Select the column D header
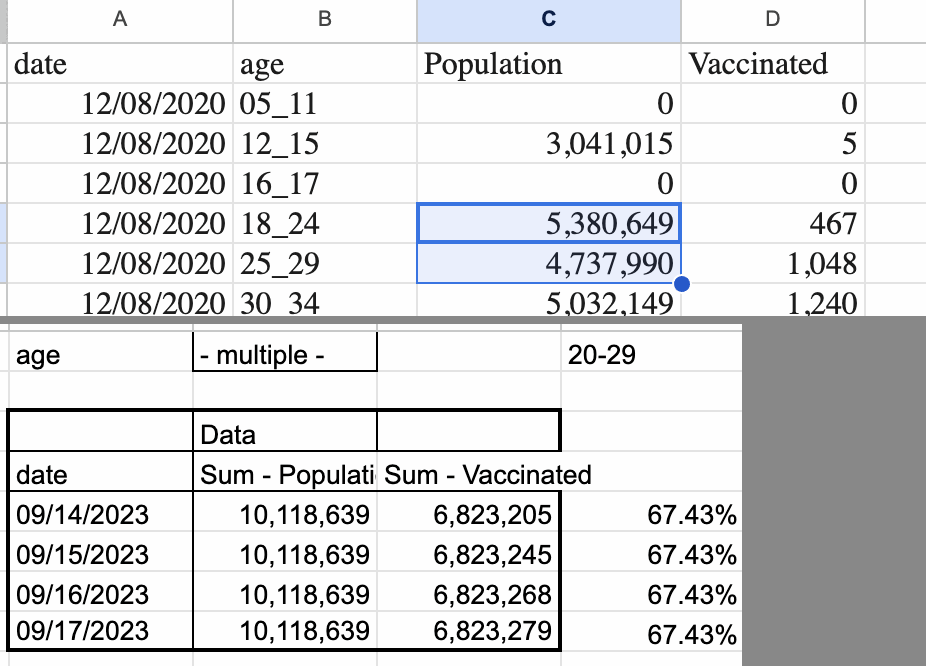The height and width of the screenshot is (666, 926). [x=772, y=19]
